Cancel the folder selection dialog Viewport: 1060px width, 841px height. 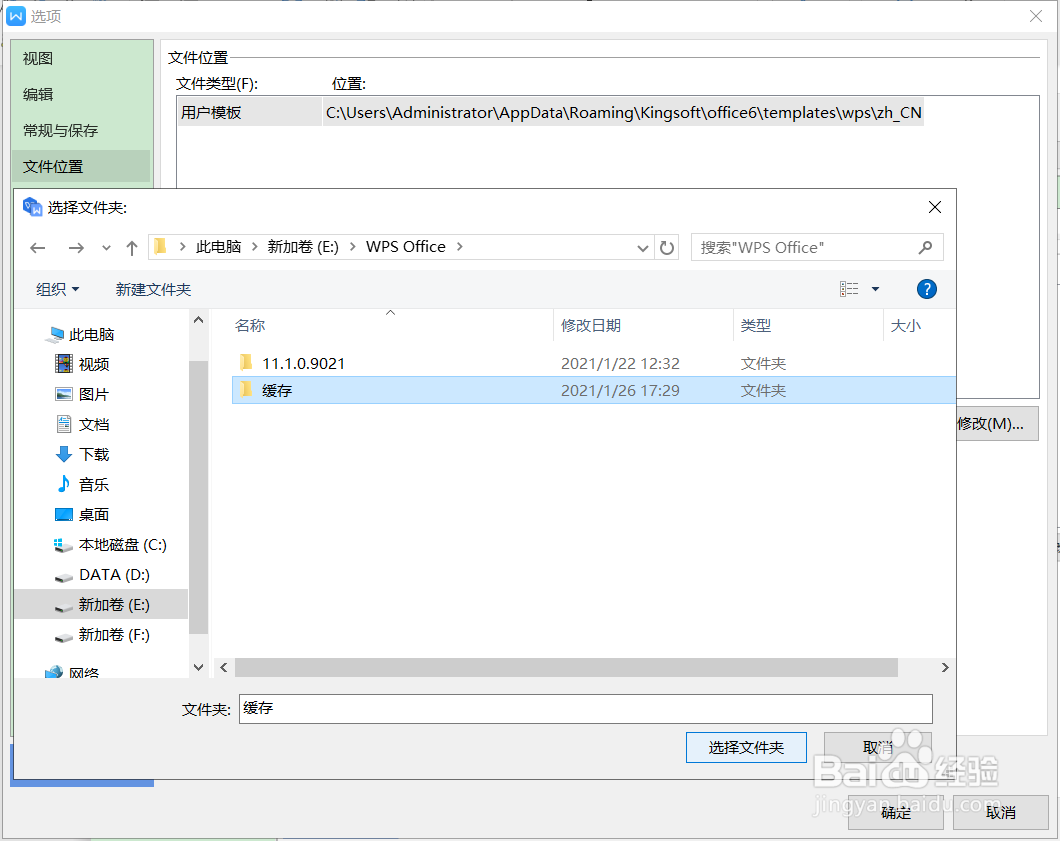tap(878, 747)
